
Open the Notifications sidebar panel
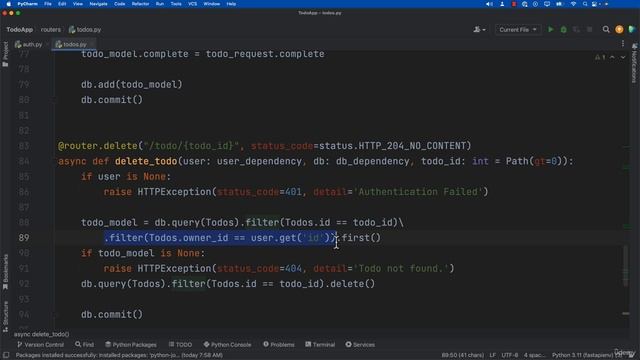pyautogui.click(x=634, y=63)
